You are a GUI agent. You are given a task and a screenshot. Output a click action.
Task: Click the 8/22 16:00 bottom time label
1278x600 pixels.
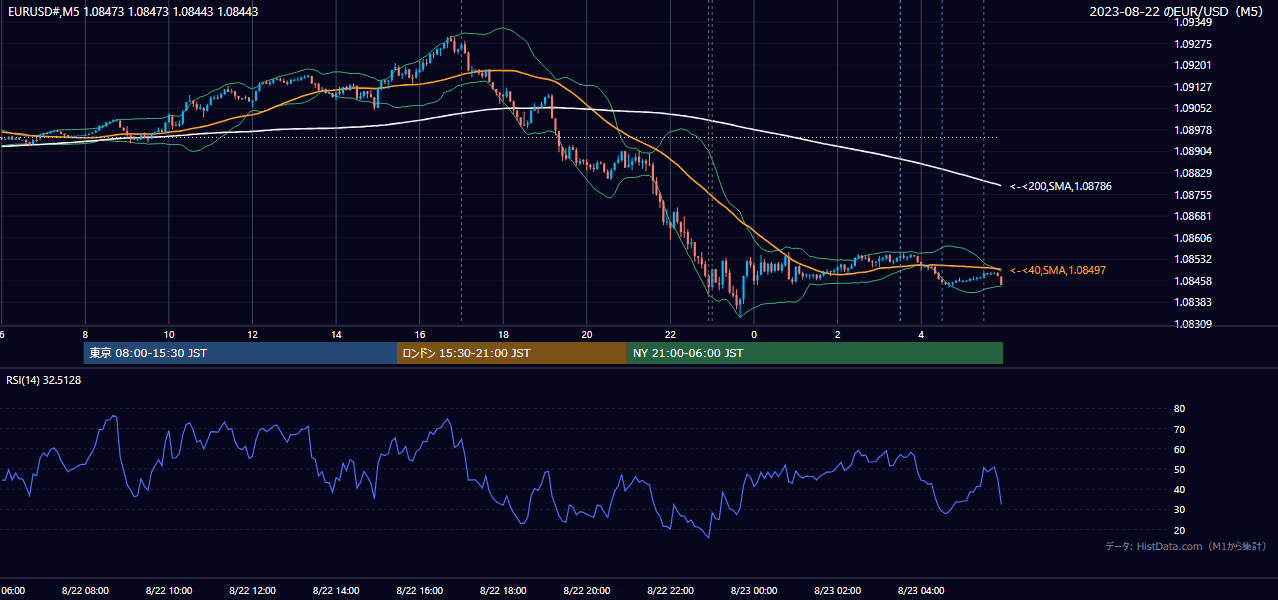tap(420, 591)
